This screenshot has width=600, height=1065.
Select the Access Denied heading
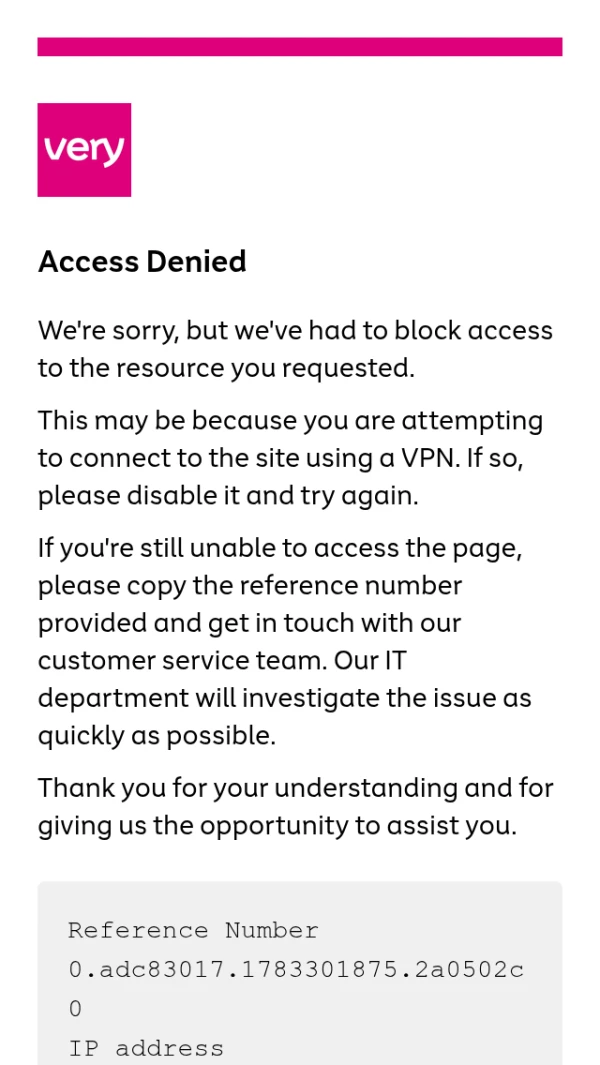point(142,261)
